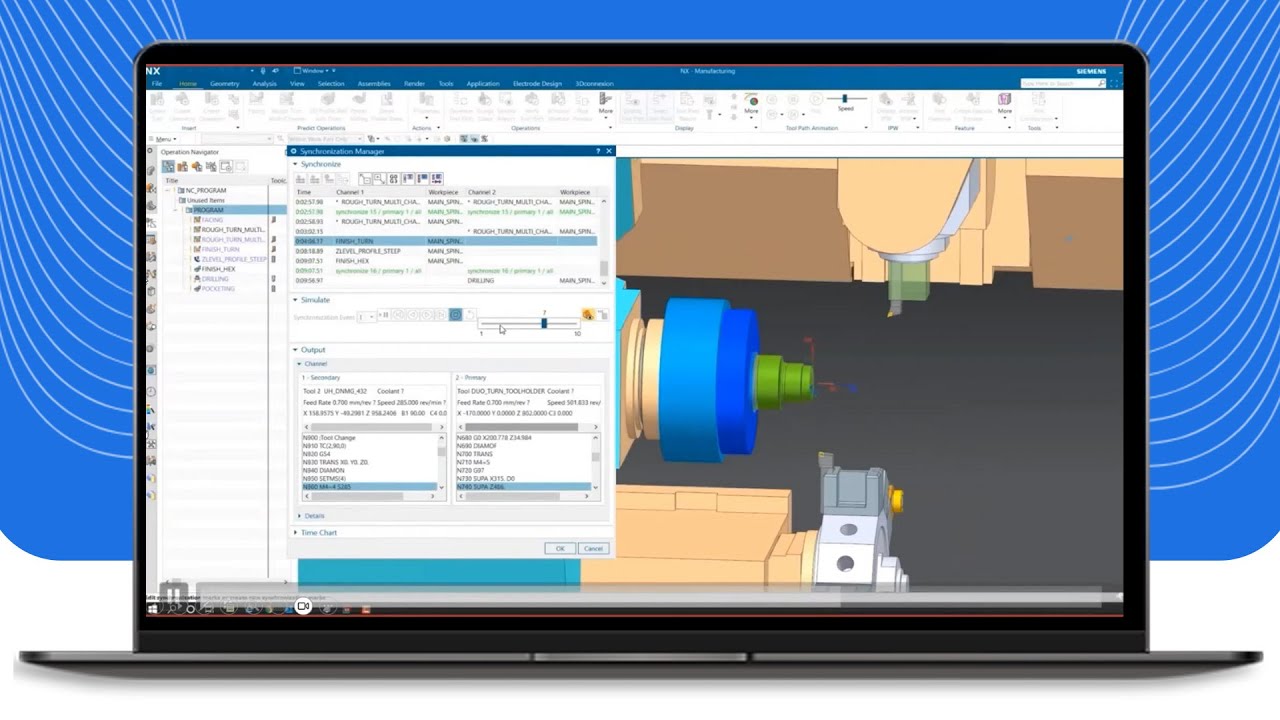Open Synchronization Event number dropdown

367,316
